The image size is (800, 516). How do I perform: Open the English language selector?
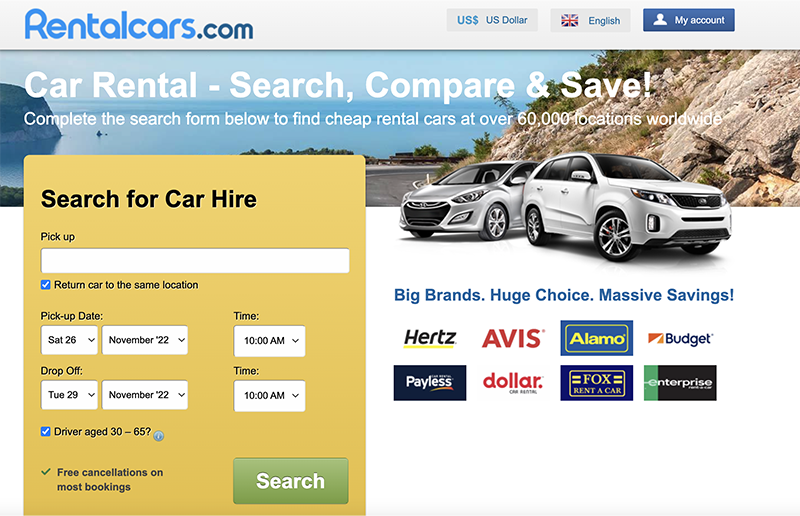coord(590,20)
